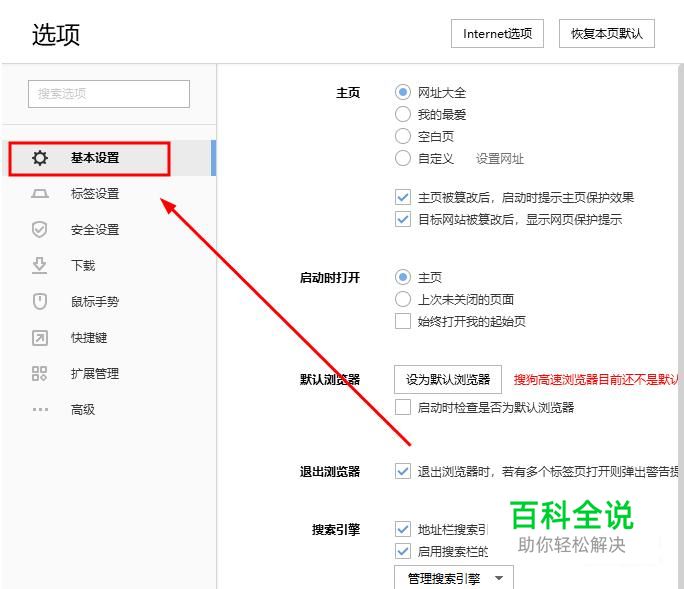Click the gear icon for 基本设置
The height and width of the screenshot is (589, 684).
40,158
